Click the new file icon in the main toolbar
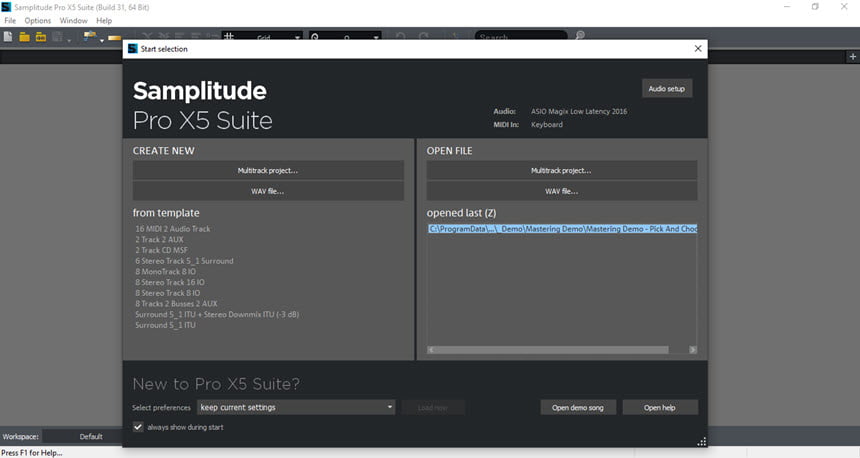This screenshot has height=458, width=860. (x=8, y=37)
